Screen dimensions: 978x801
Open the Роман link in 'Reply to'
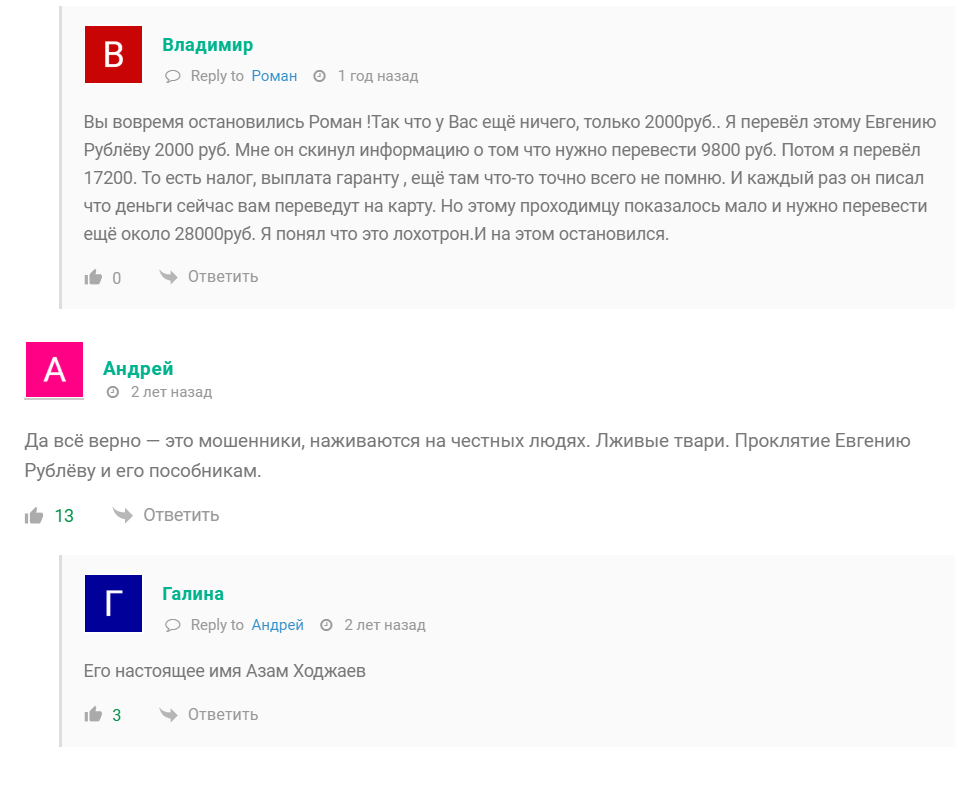274,76
